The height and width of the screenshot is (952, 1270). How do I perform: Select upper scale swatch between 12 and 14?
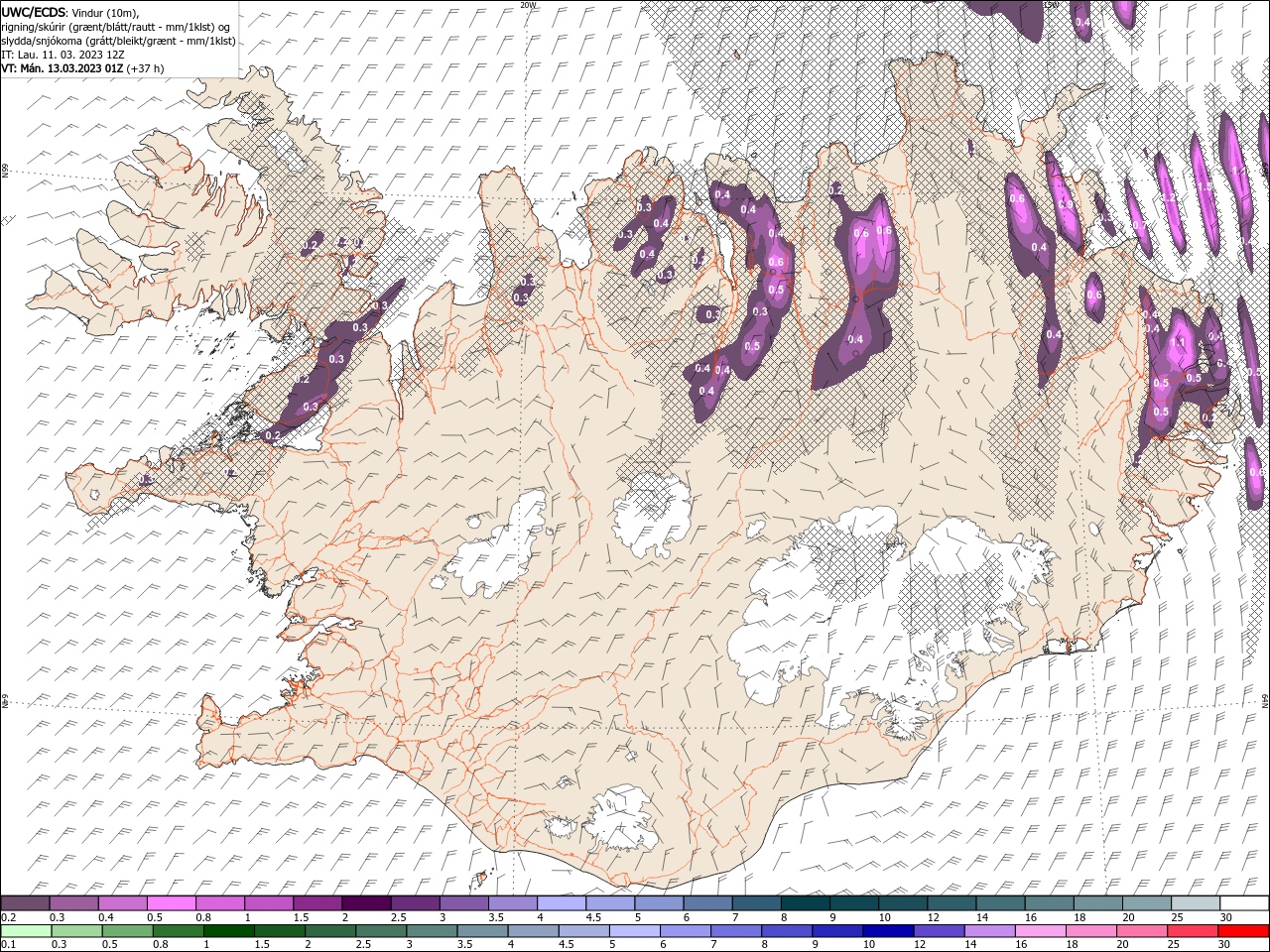952,903
